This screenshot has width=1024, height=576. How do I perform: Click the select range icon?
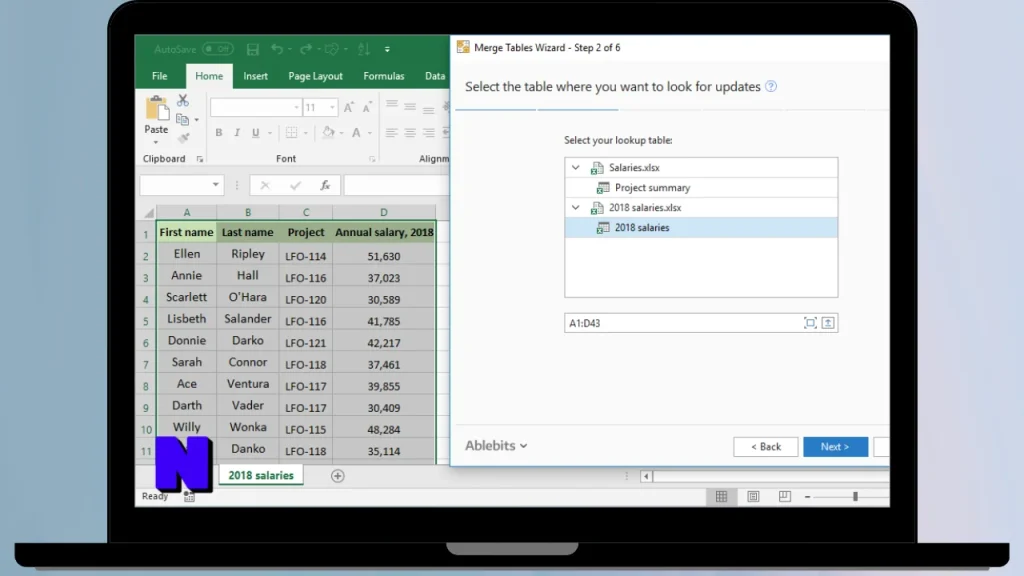coord(828,323)
